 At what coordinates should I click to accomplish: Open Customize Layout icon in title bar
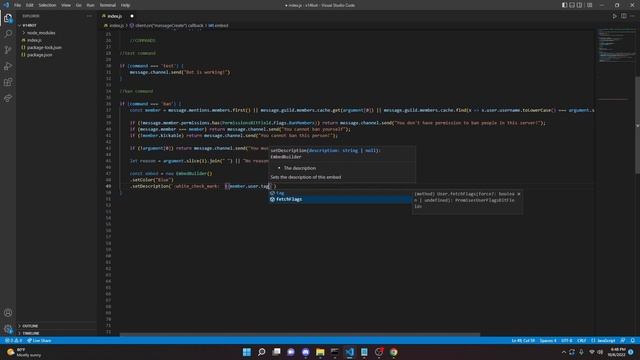pos(589,5)
